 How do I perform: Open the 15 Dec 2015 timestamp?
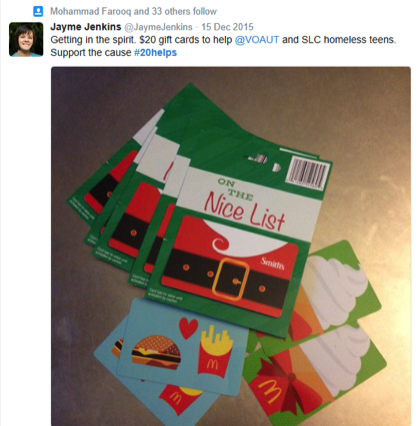pos(227,27)
